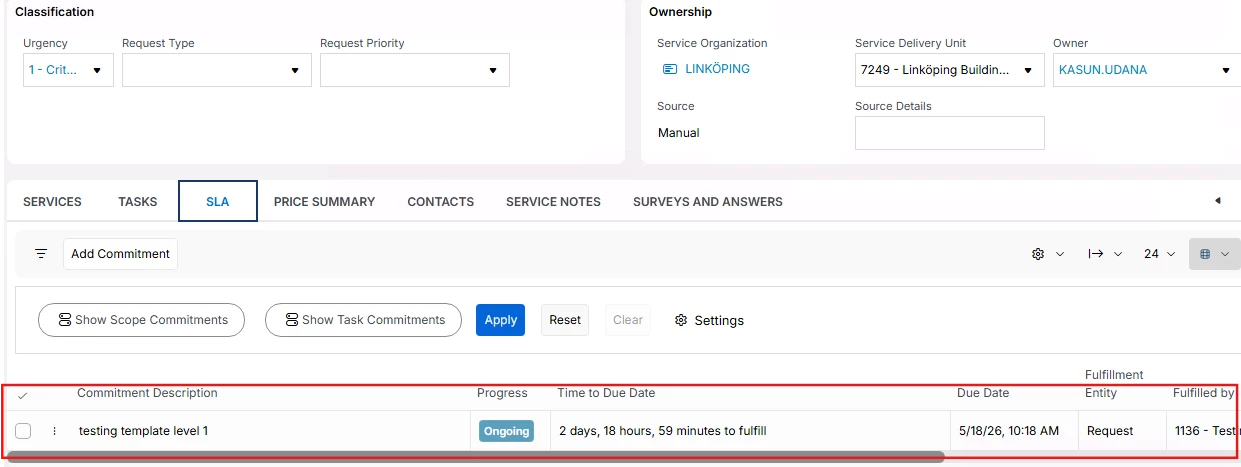Open the gear settings dropdown in the SLA toolbar
The height and width of the screenshot is (467, 1241).
tap(1047, 254)
